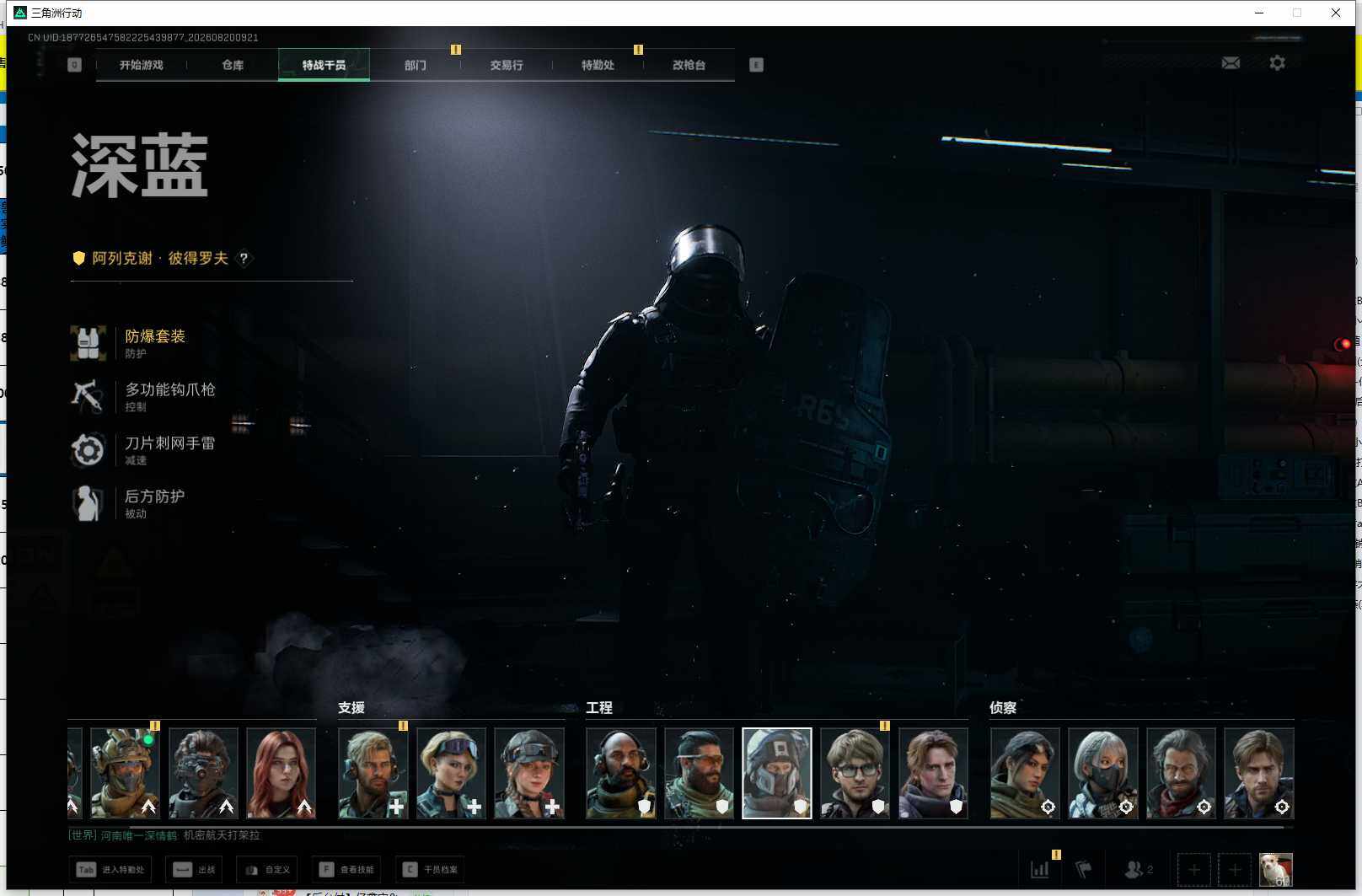
Task: Click the question mark beside 阿列克谢·彼得罗夫
Action: click(244, 259)
